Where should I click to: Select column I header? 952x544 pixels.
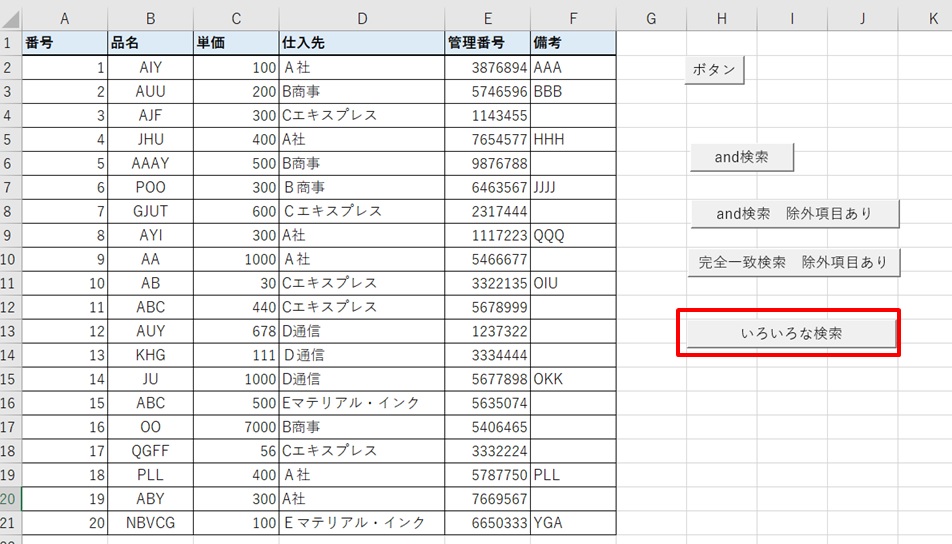(x=792, y=19)
